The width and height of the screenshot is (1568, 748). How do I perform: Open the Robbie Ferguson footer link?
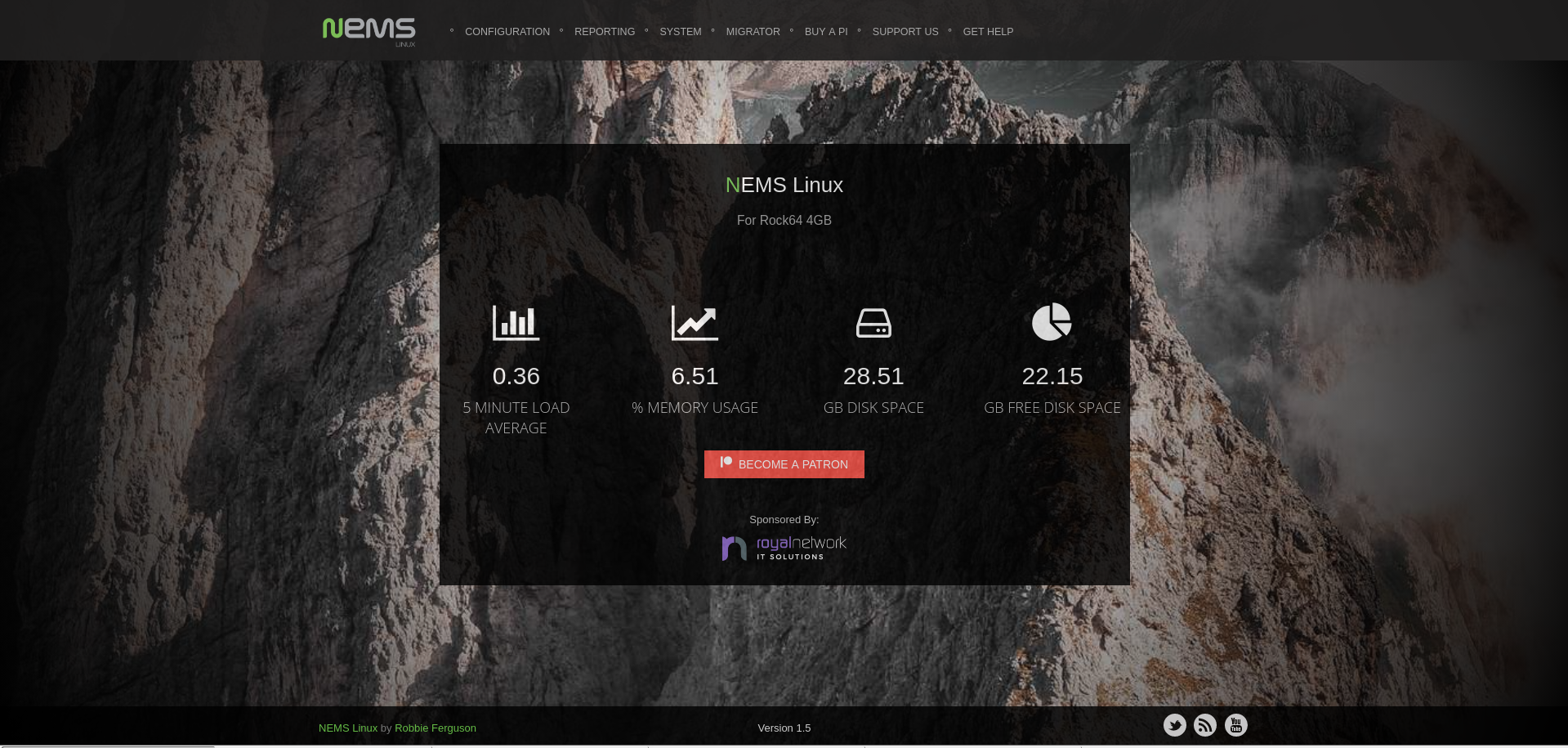click(x=436, y=728)
